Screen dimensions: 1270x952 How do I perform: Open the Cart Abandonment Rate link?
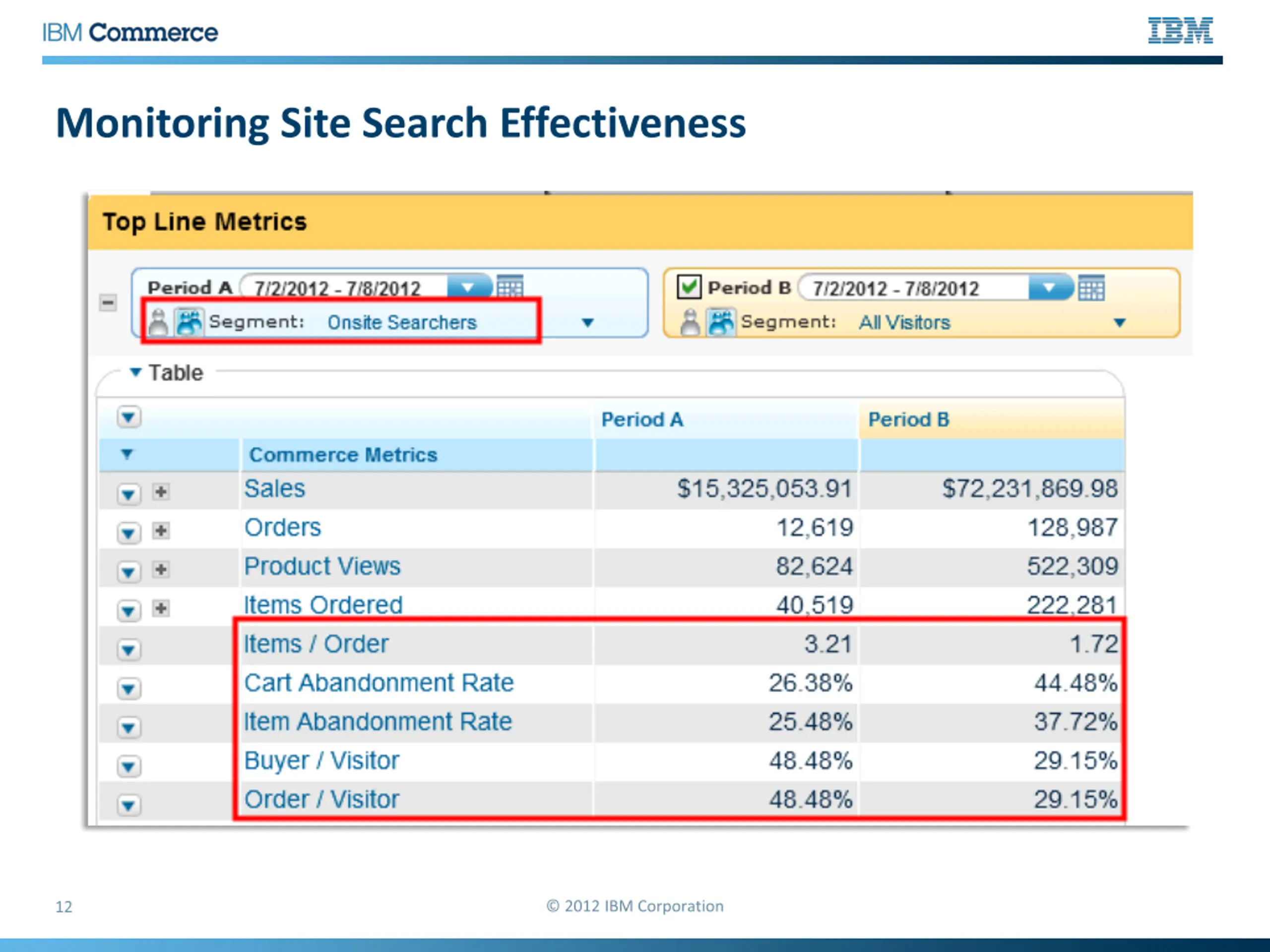379,683
